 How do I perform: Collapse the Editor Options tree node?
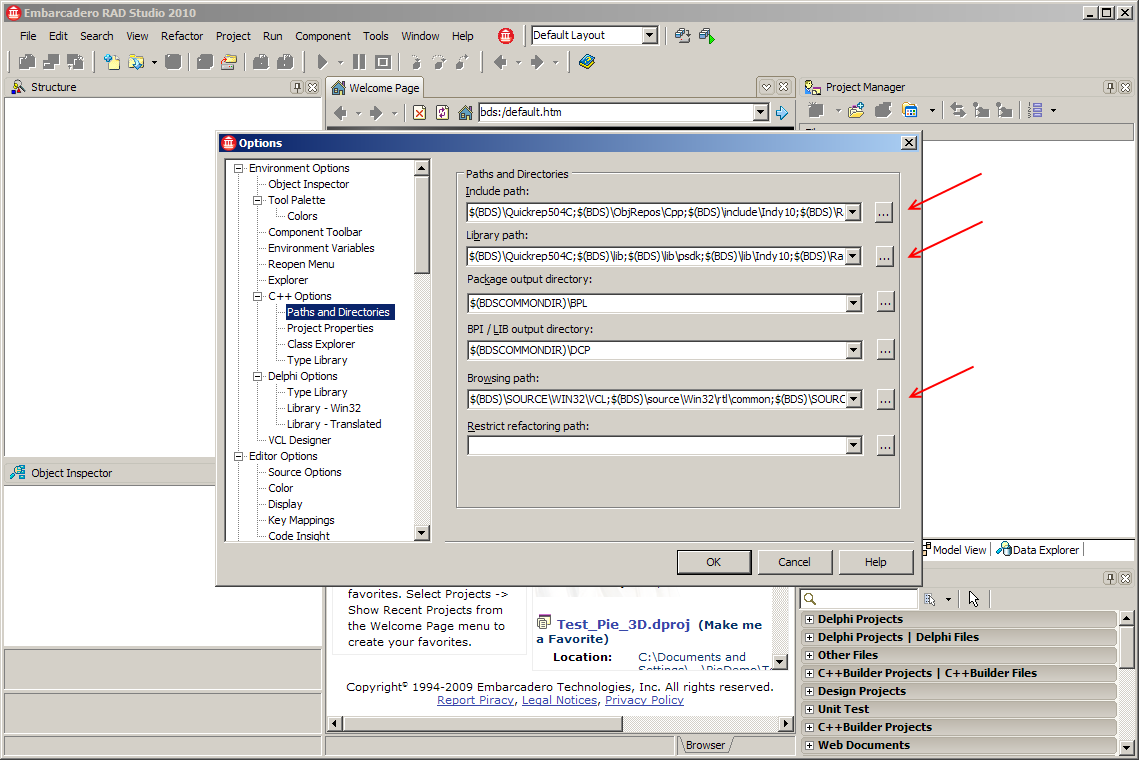238,456
